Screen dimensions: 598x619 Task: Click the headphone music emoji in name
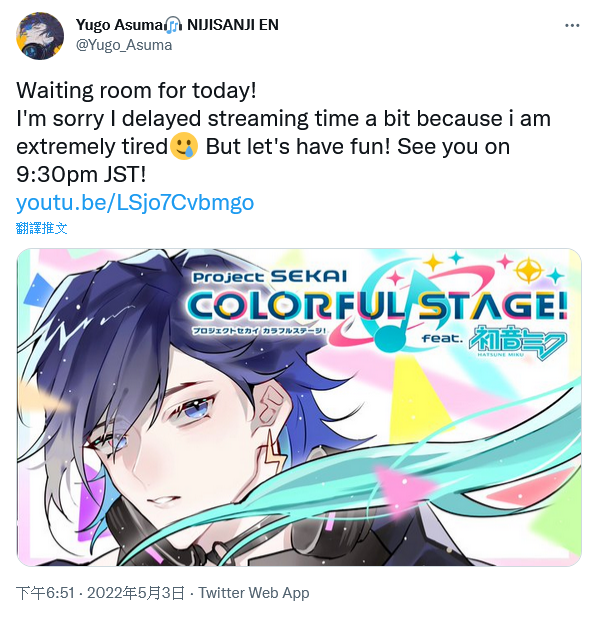pos(173,25)
